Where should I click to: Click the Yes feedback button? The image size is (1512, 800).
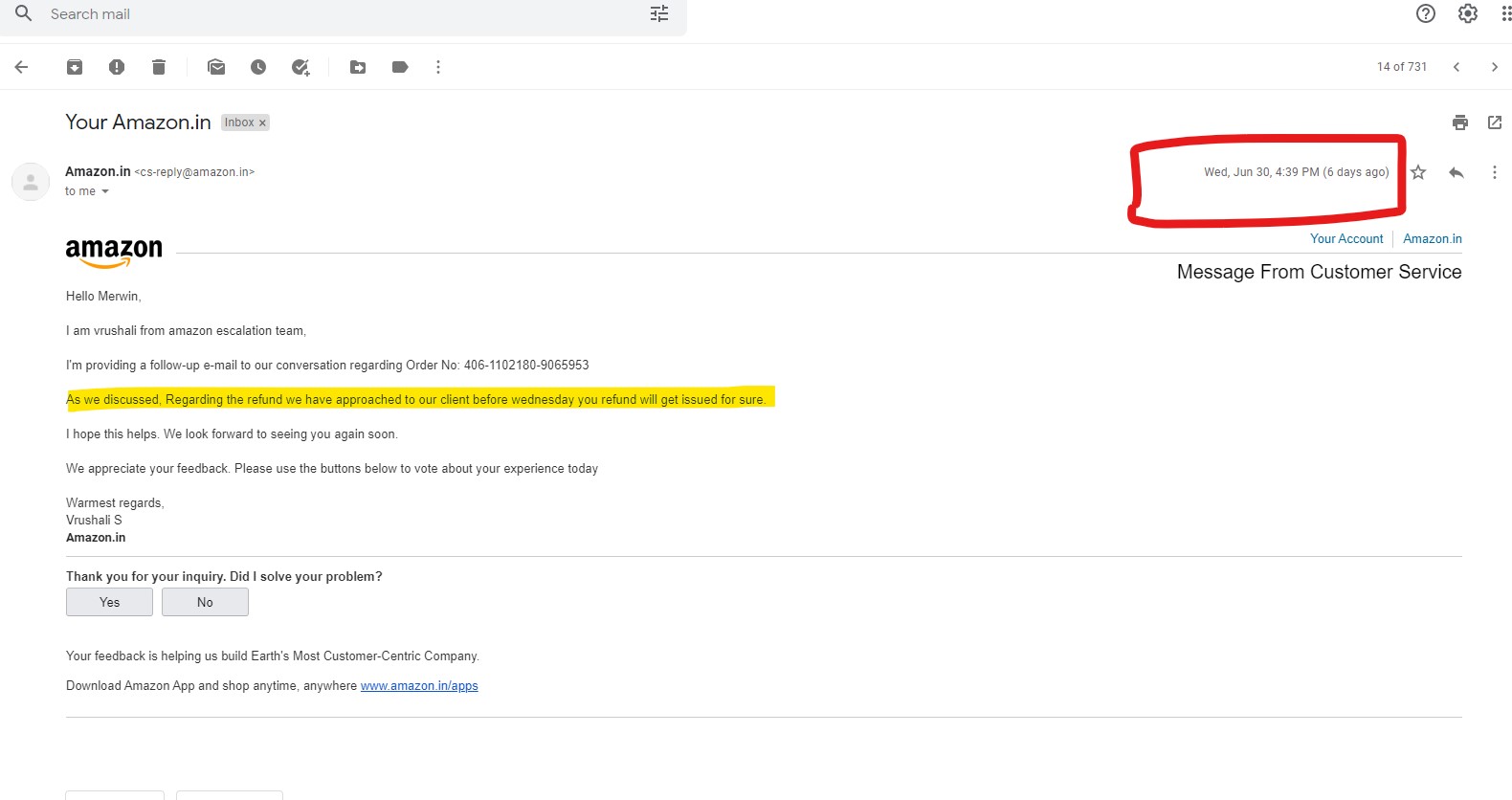pos(109,602)
